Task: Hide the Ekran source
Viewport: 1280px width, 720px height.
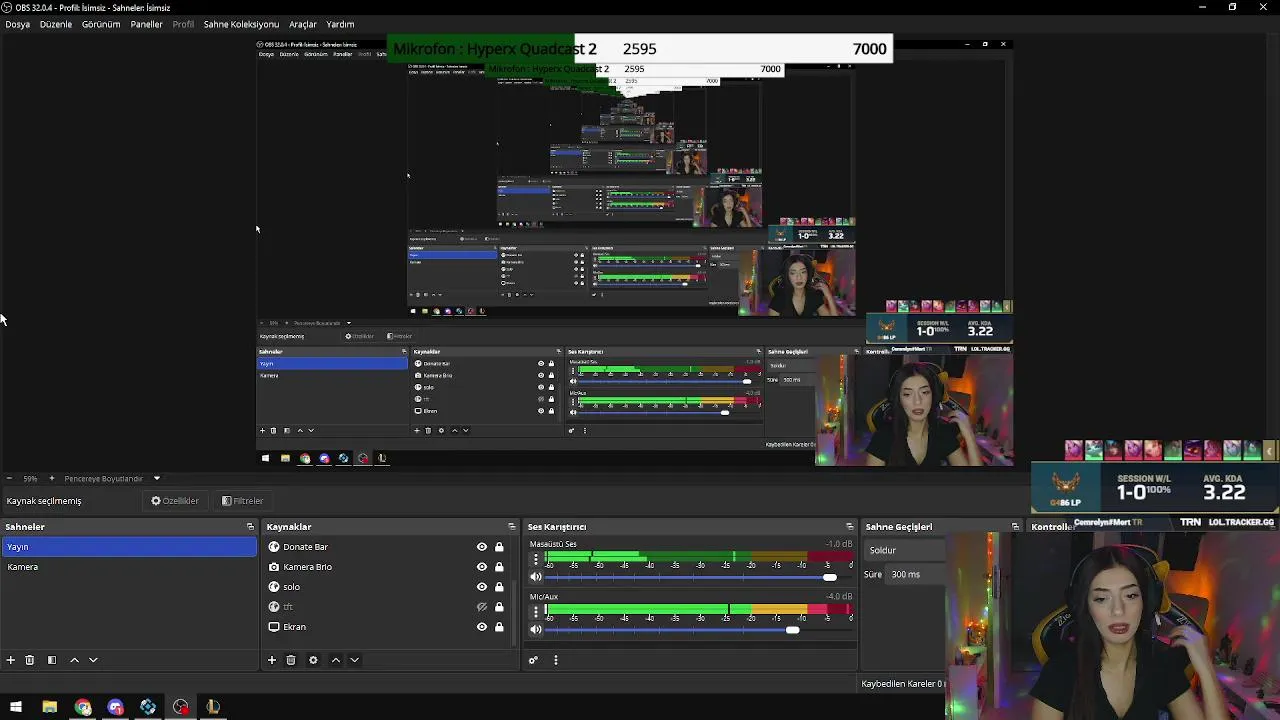Action: pyautogui.click(x=482, y=627)
